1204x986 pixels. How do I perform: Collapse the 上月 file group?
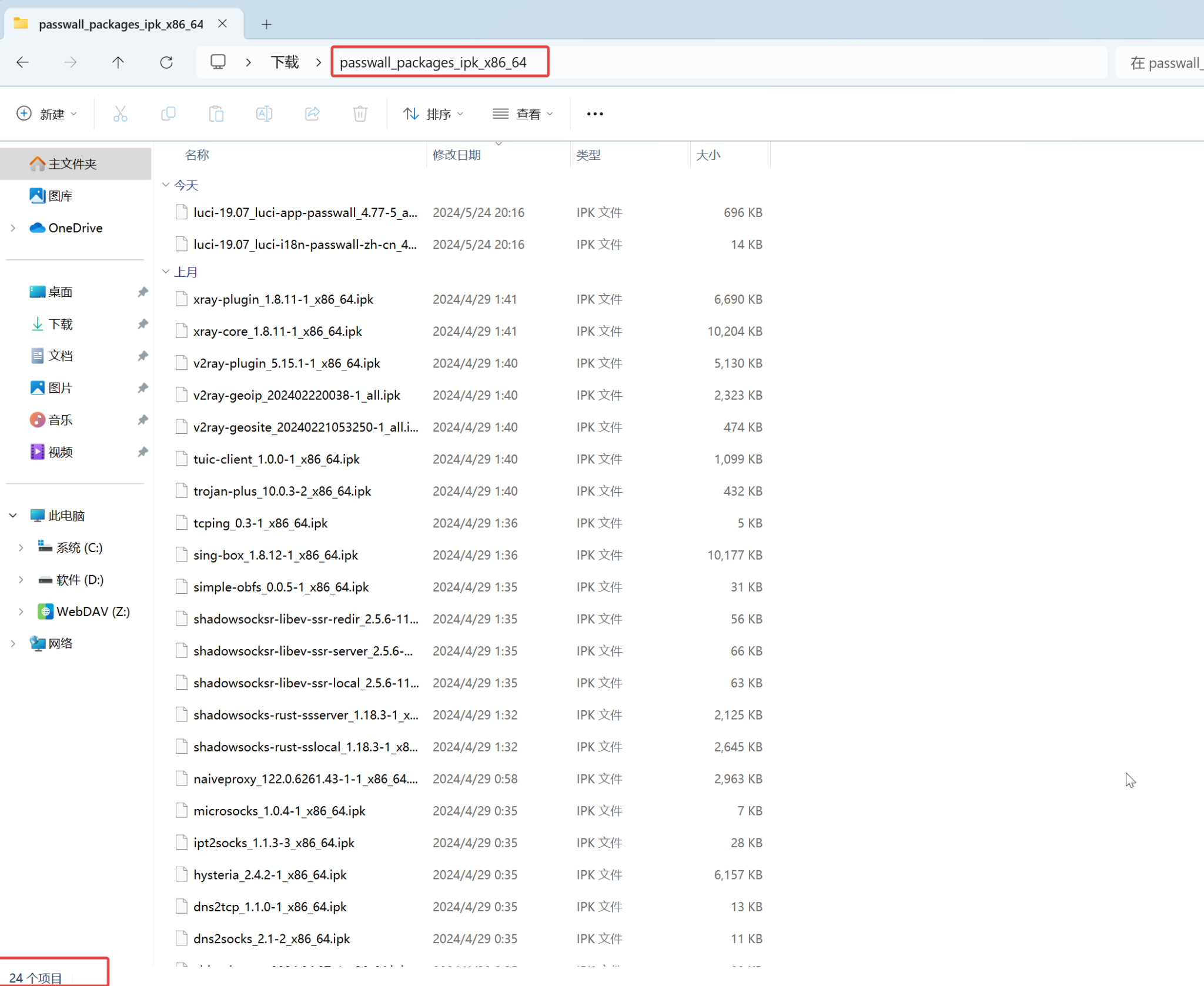point(166,272)
